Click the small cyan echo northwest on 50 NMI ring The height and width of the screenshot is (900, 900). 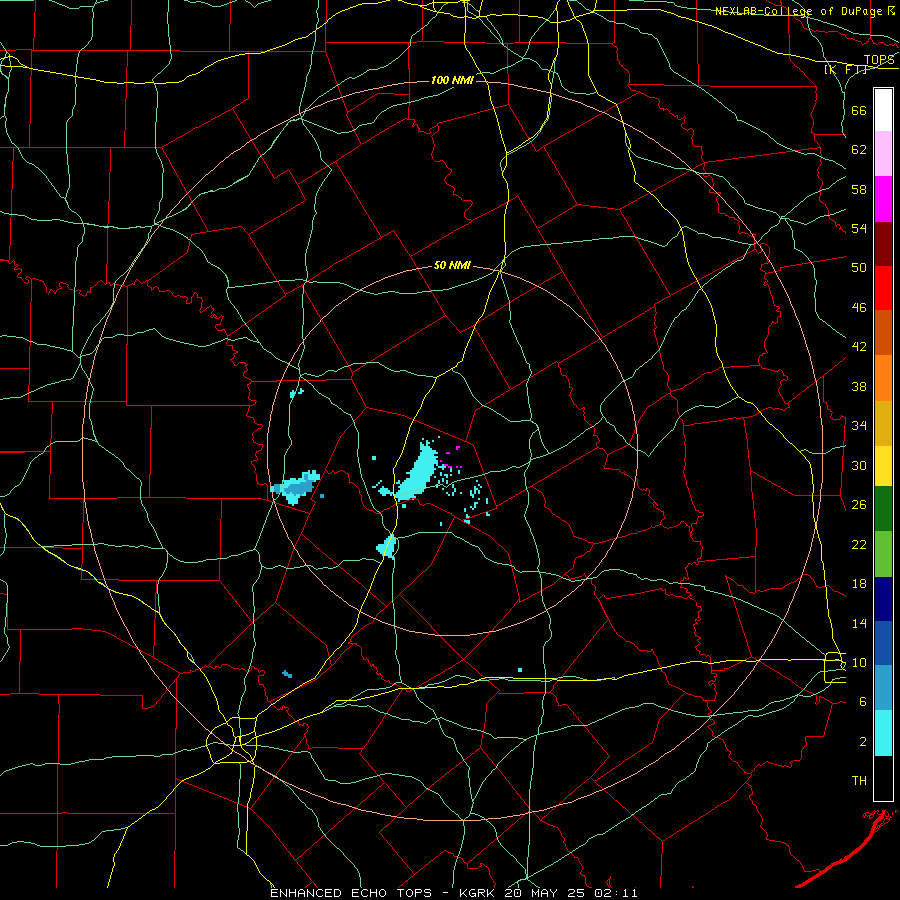tap(296, 393)
